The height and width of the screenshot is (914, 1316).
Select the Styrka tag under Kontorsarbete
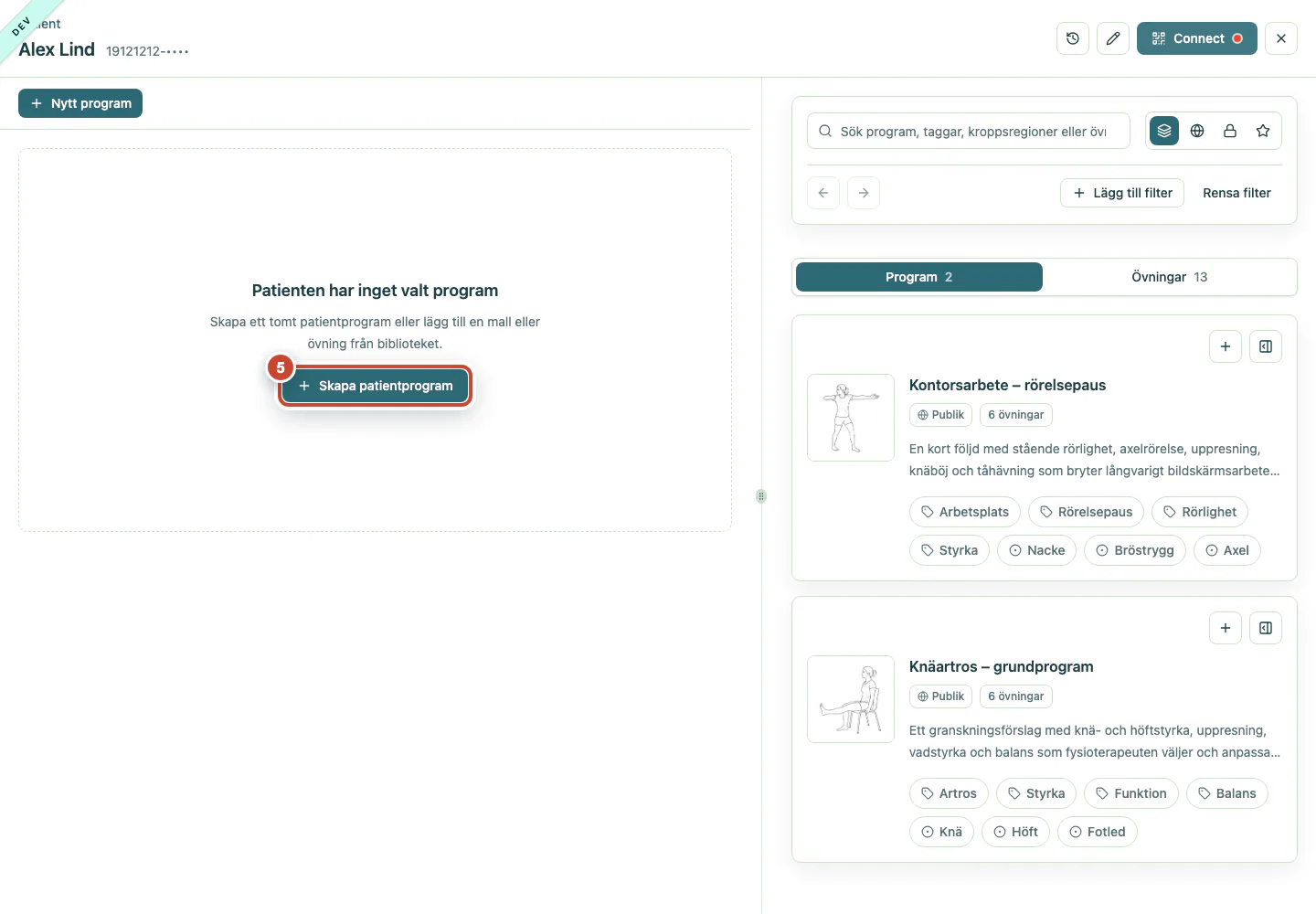[x=950, y=550]
